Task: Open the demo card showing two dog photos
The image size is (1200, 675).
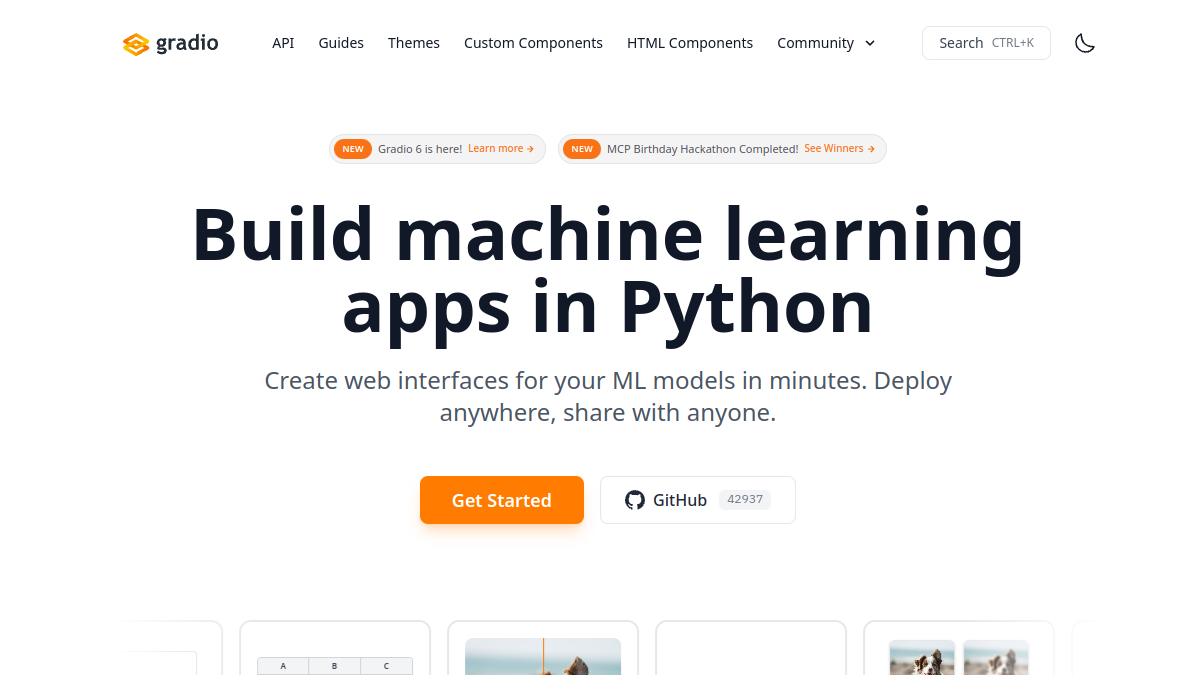Action: pos(959,648)
